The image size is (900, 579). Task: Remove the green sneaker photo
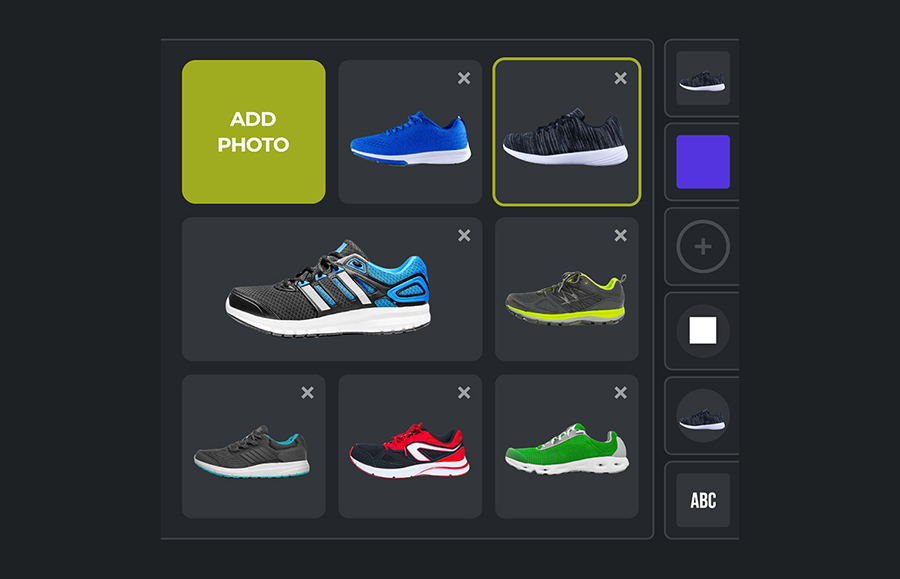coord(620,393)
